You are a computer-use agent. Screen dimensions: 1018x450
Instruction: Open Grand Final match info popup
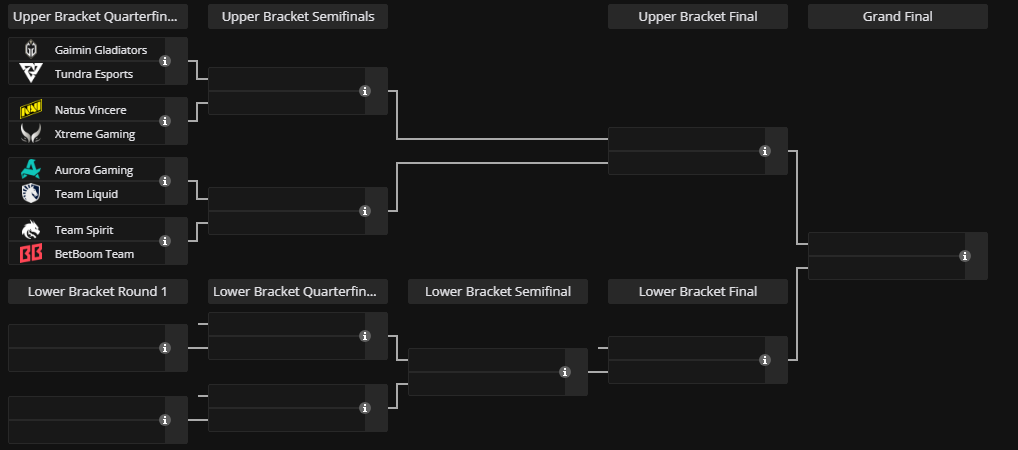(965, 256)
